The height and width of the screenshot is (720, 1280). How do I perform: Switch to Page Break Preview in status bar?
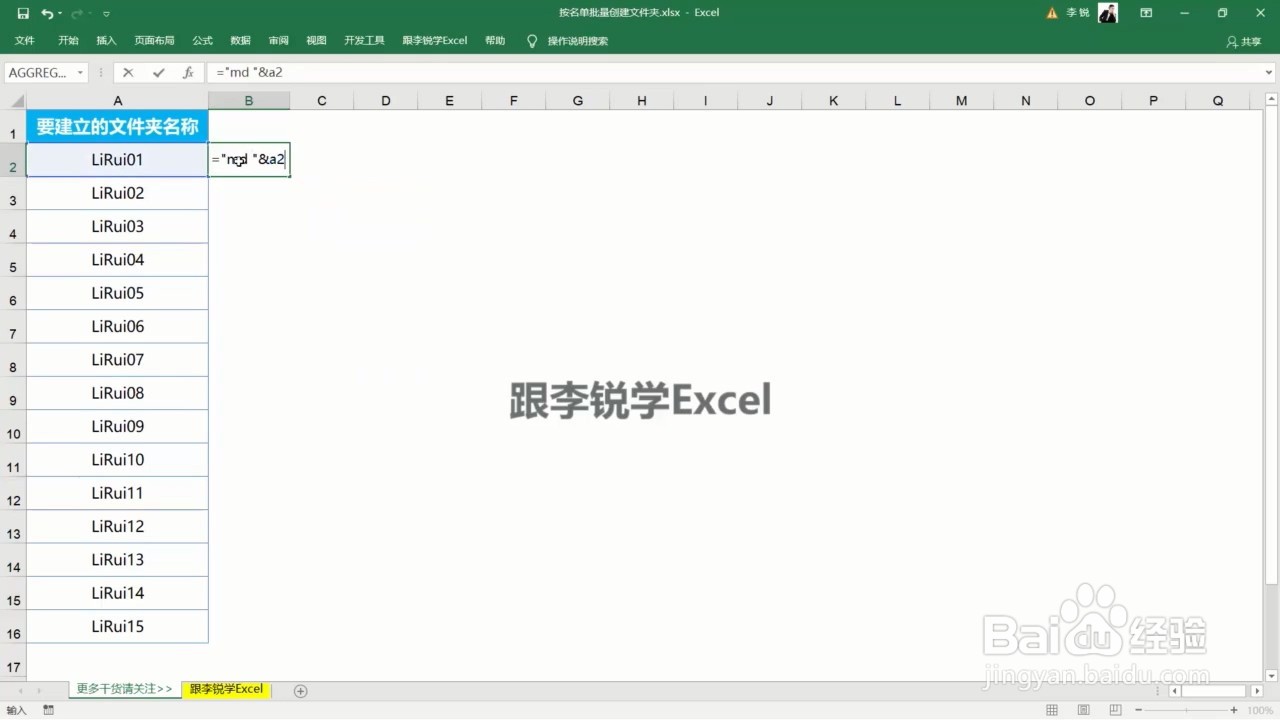click(x=1116, y=710)
